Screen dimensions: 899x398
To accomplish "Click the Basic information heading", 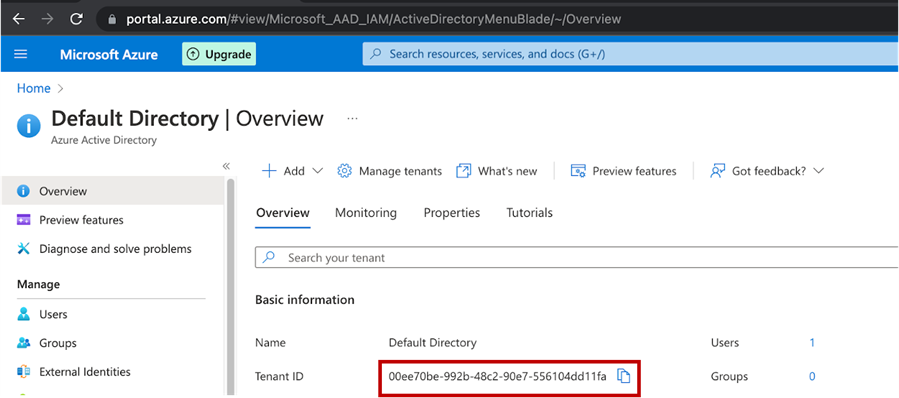I will pyautogui.click(x=304, y=300).
